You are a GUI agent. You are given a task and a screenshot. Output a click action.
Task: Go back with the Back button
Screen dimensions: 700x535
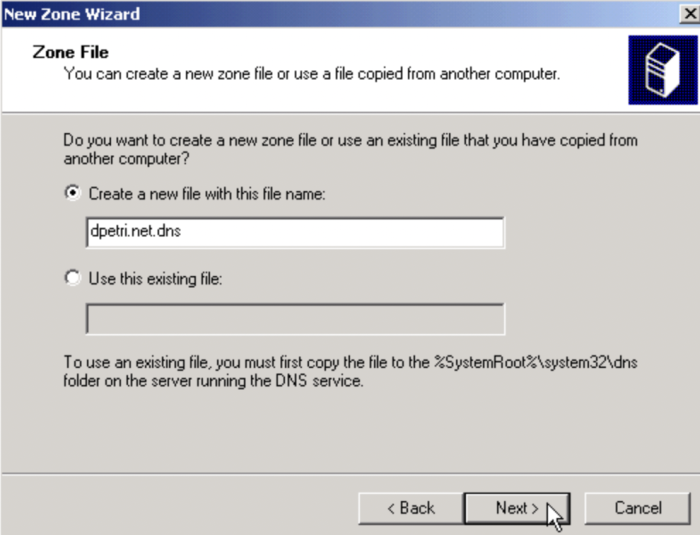410,508
